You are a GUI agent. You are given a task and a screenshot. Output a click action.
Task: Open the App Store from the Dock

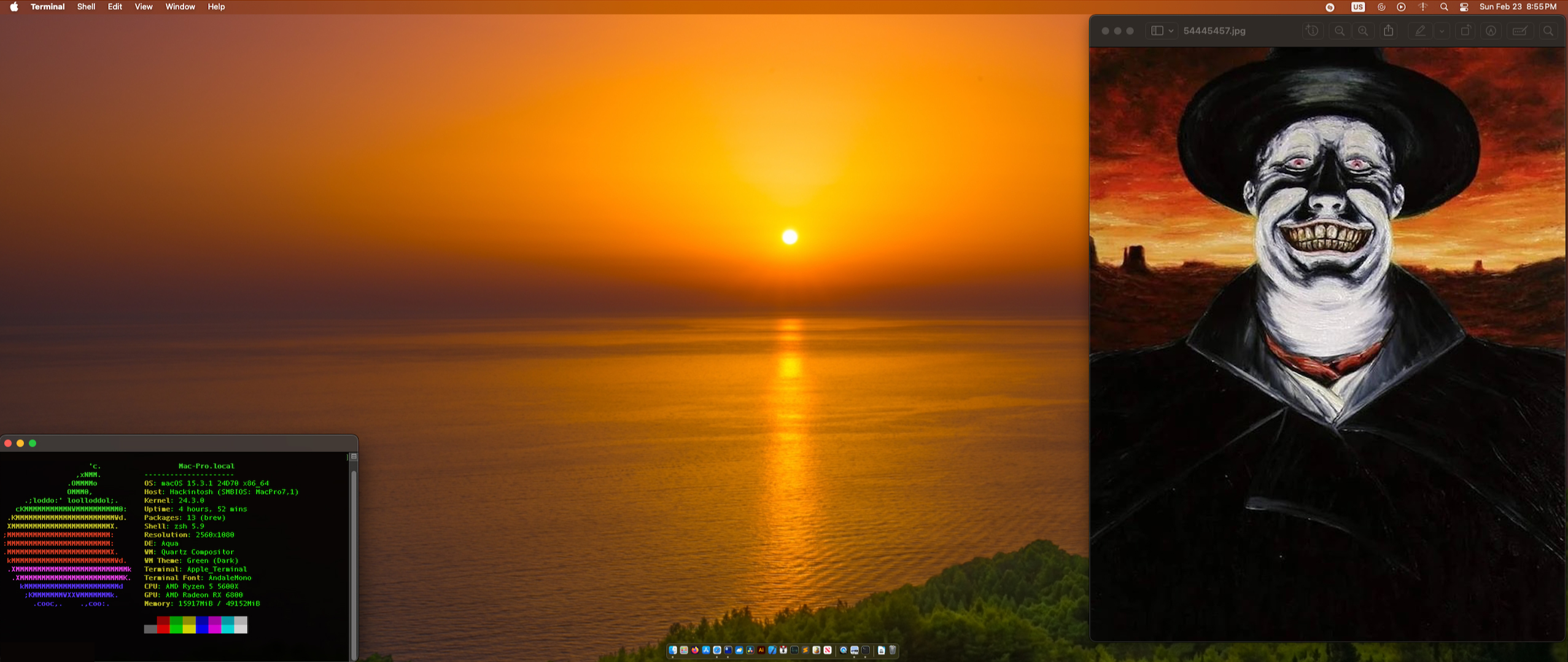tap(706, 650)
